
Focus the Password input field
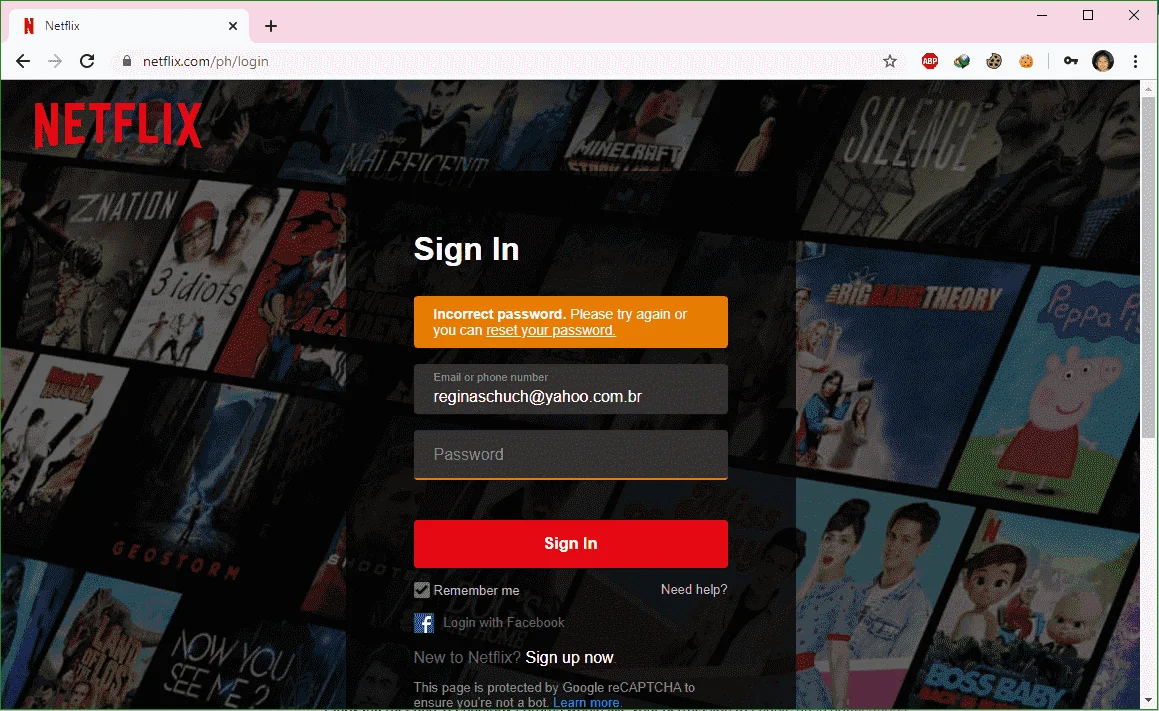(571, 455)
